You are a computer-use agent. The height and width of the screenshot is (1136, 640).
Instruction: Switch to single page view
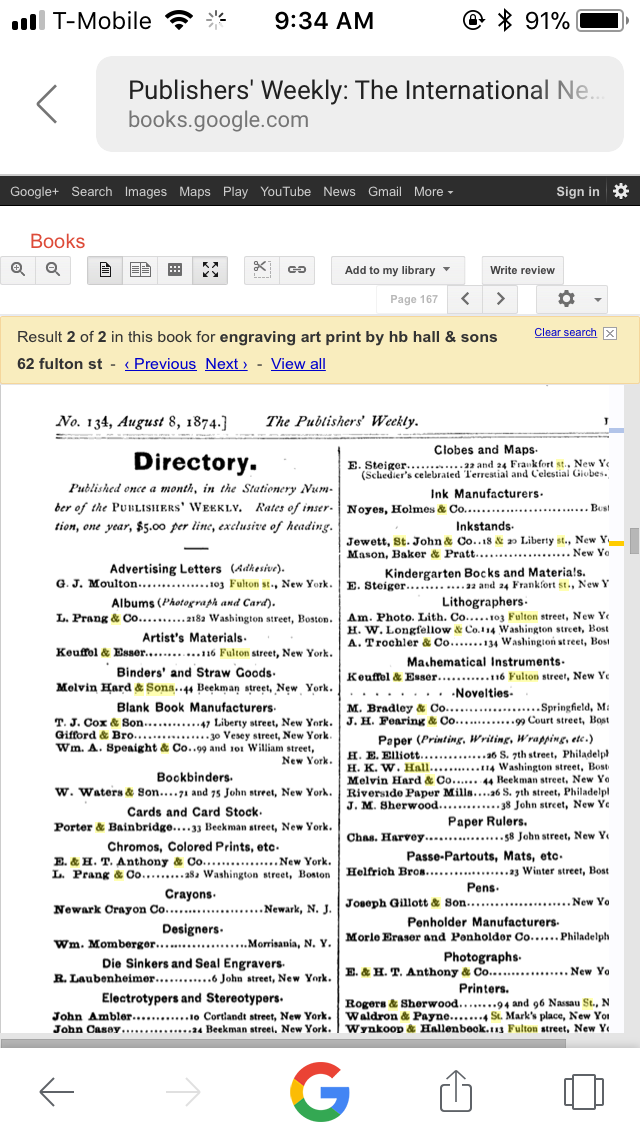(x=105, y=270)
